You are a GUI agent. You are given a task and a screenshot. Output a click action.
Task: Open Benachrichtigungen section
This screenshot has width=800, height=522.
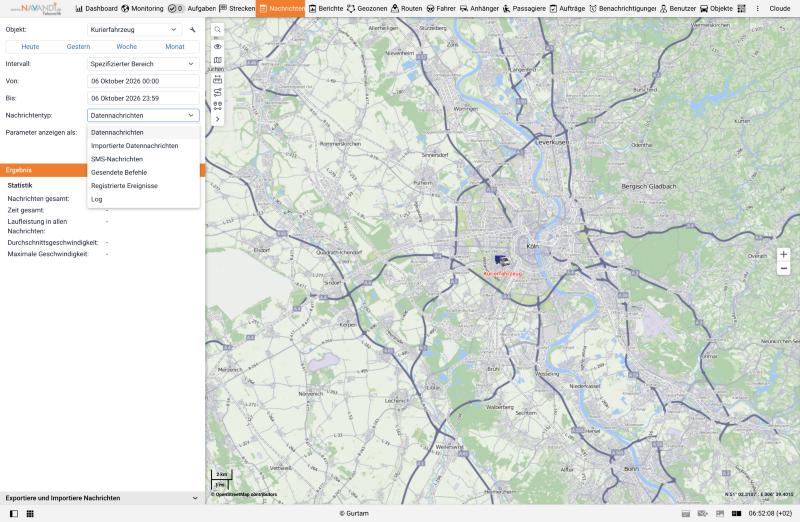tap(622, 9)
